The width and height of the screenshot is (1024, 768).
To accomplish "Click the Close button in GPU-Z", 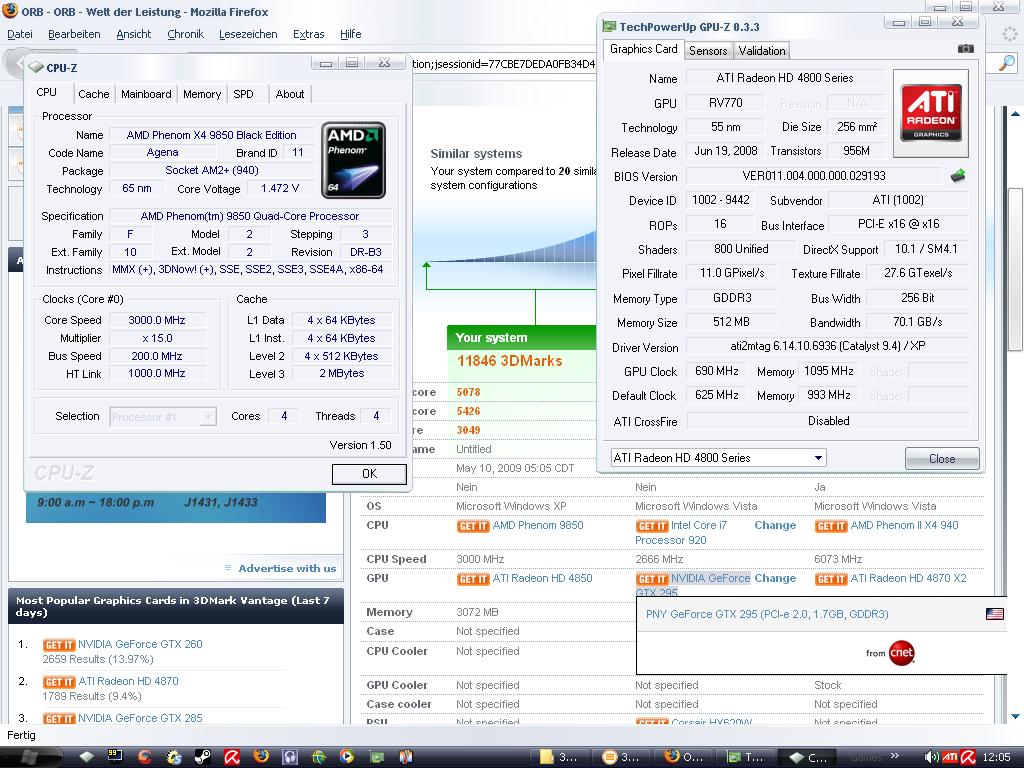I will pyautogui.click(x=942, y=458).
